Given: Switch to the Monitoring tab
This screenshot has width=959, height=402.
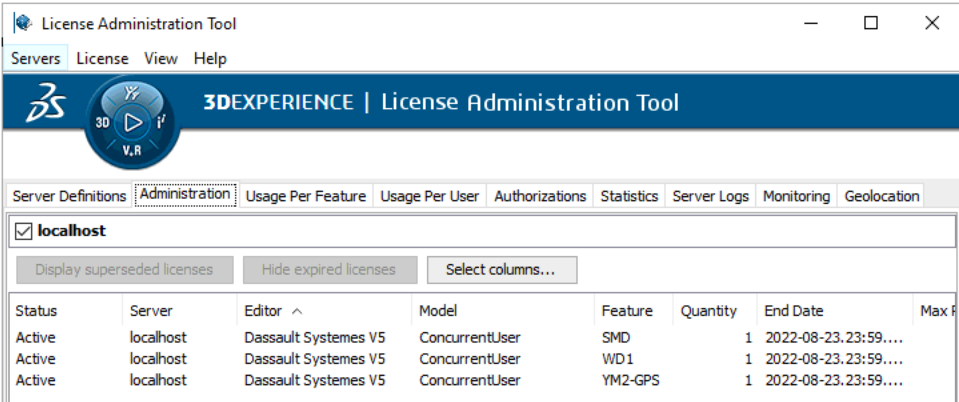Looking at the screenshot, I should tap(796, 196).
